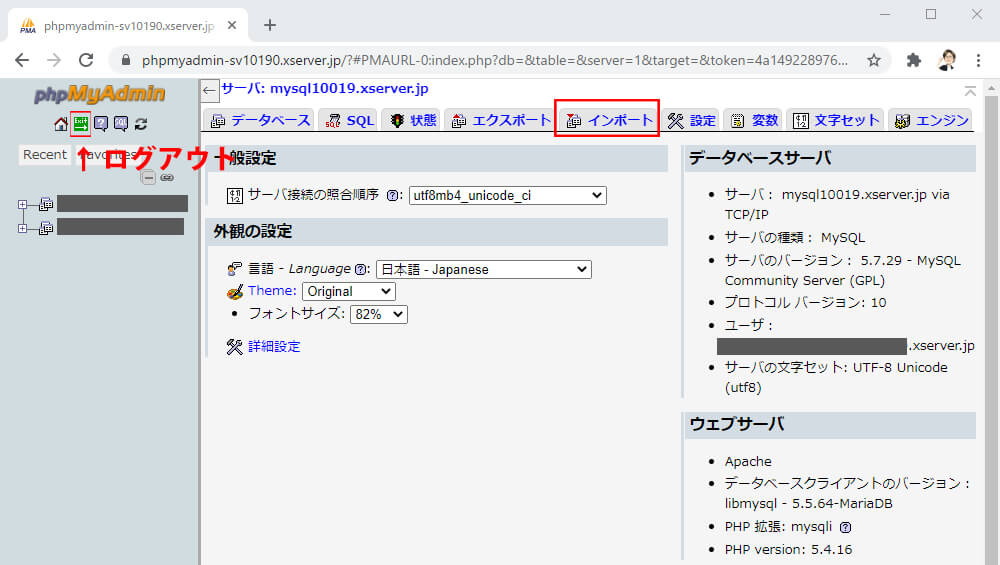Click the green logout exit icon
The image size is (1000, 565).
click(80, 124)
